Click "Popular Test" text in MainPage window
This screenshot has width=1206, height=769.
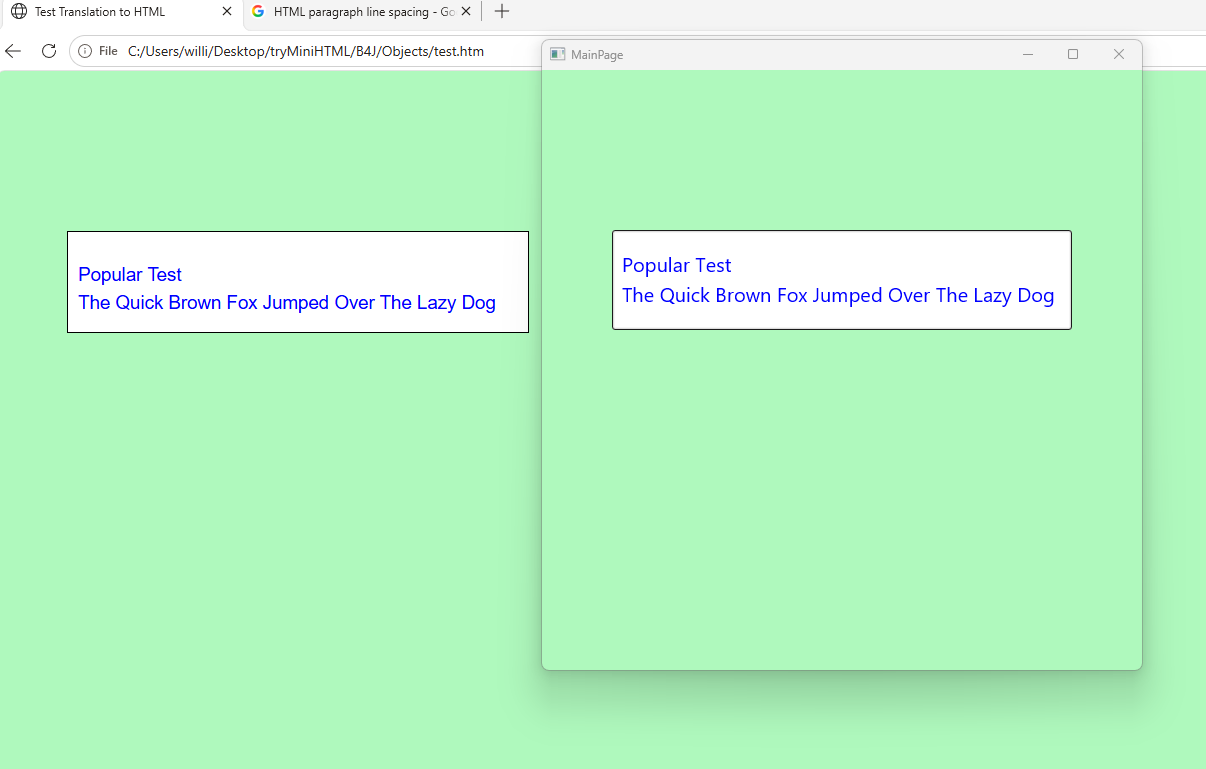[677, 265]
